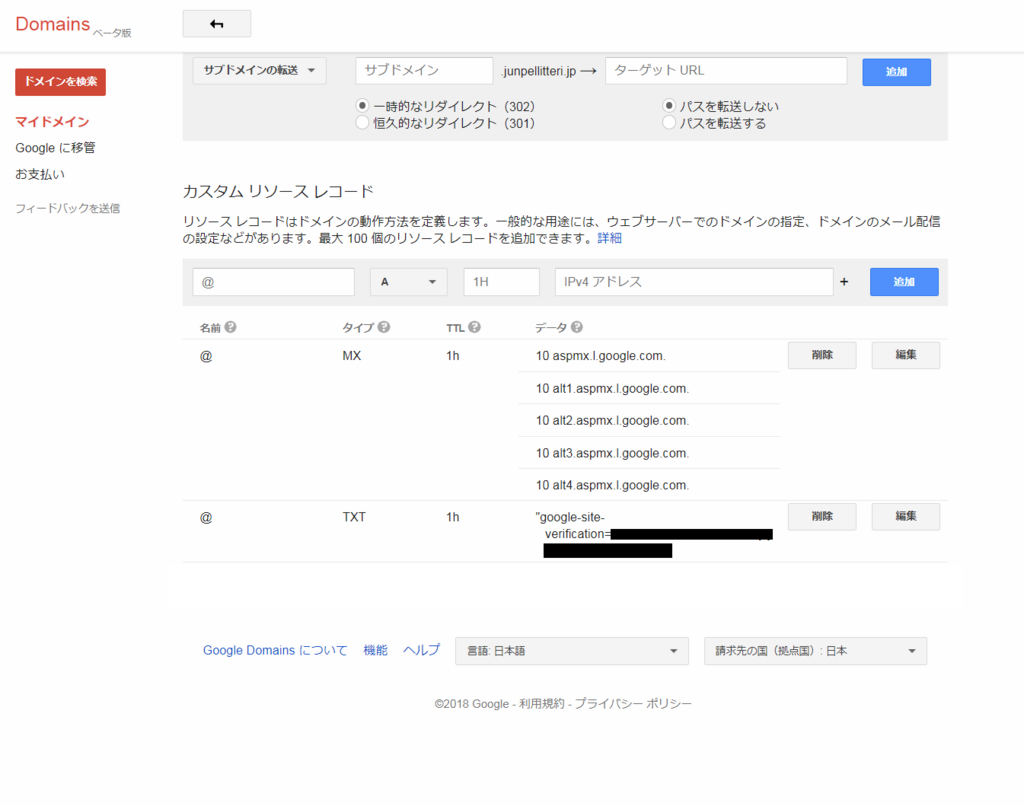
Task: Click the IPv4 アドレス input field
Action: pos(694,282)
